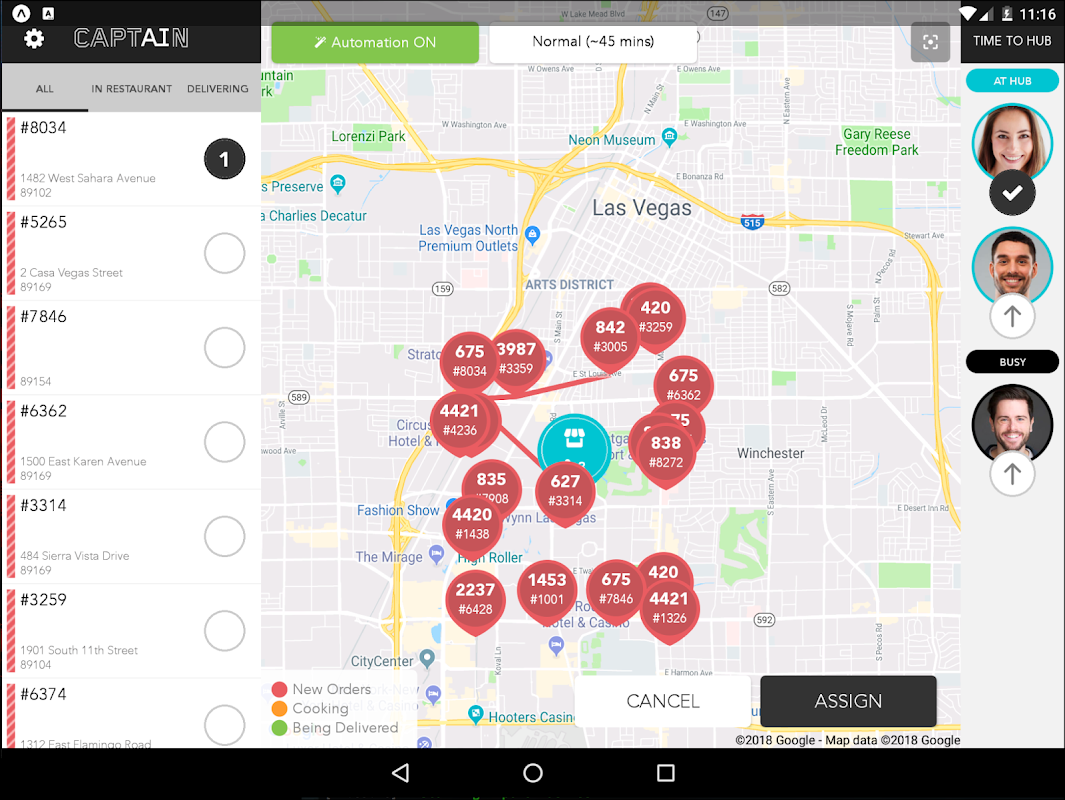Select order #5265 circle
Viewport: 1065px width, 800px height.
(x=224, y=253)
